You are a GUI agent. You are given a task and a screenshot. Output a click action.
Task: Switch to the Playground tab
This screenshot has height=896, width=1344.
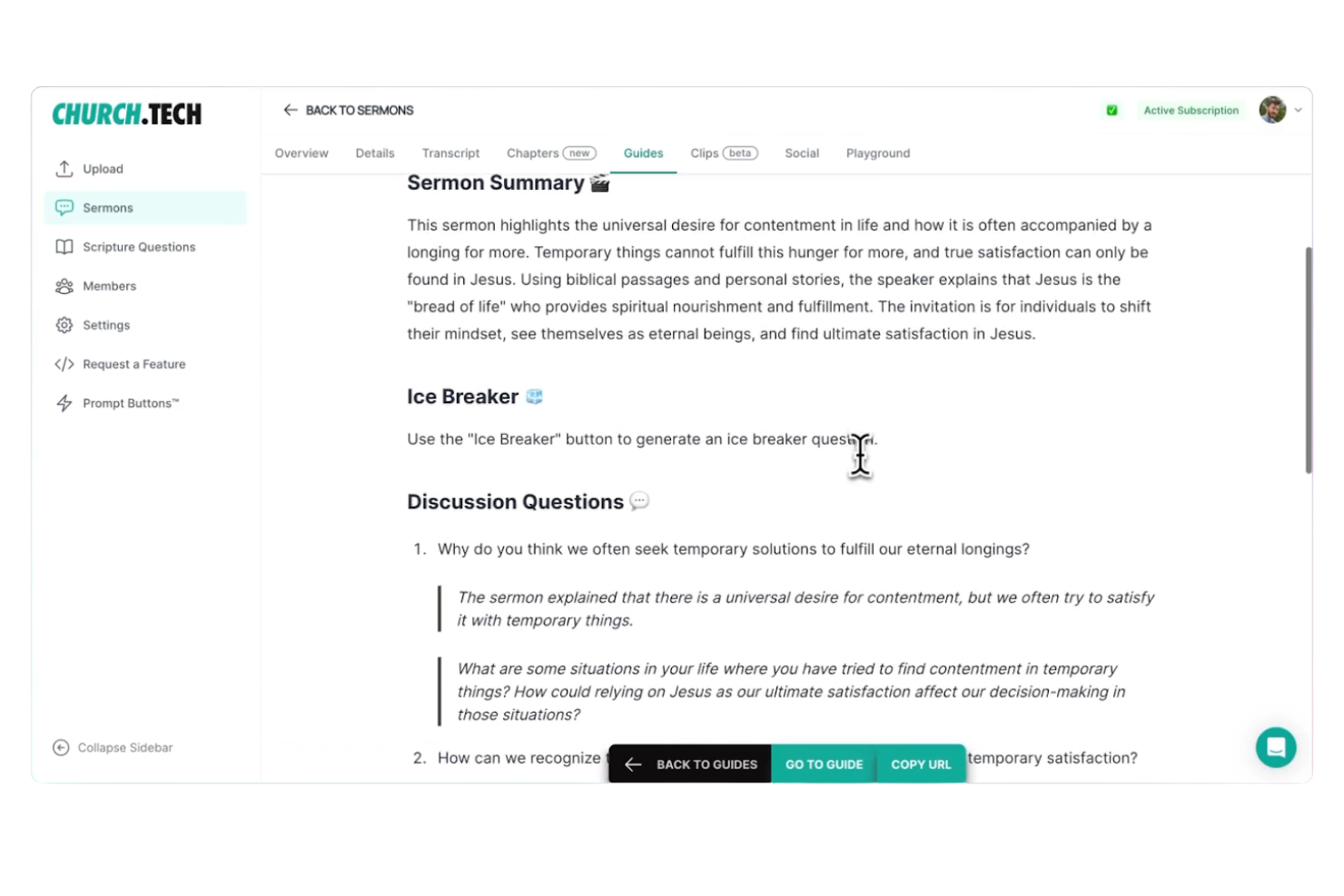point(876,153)
